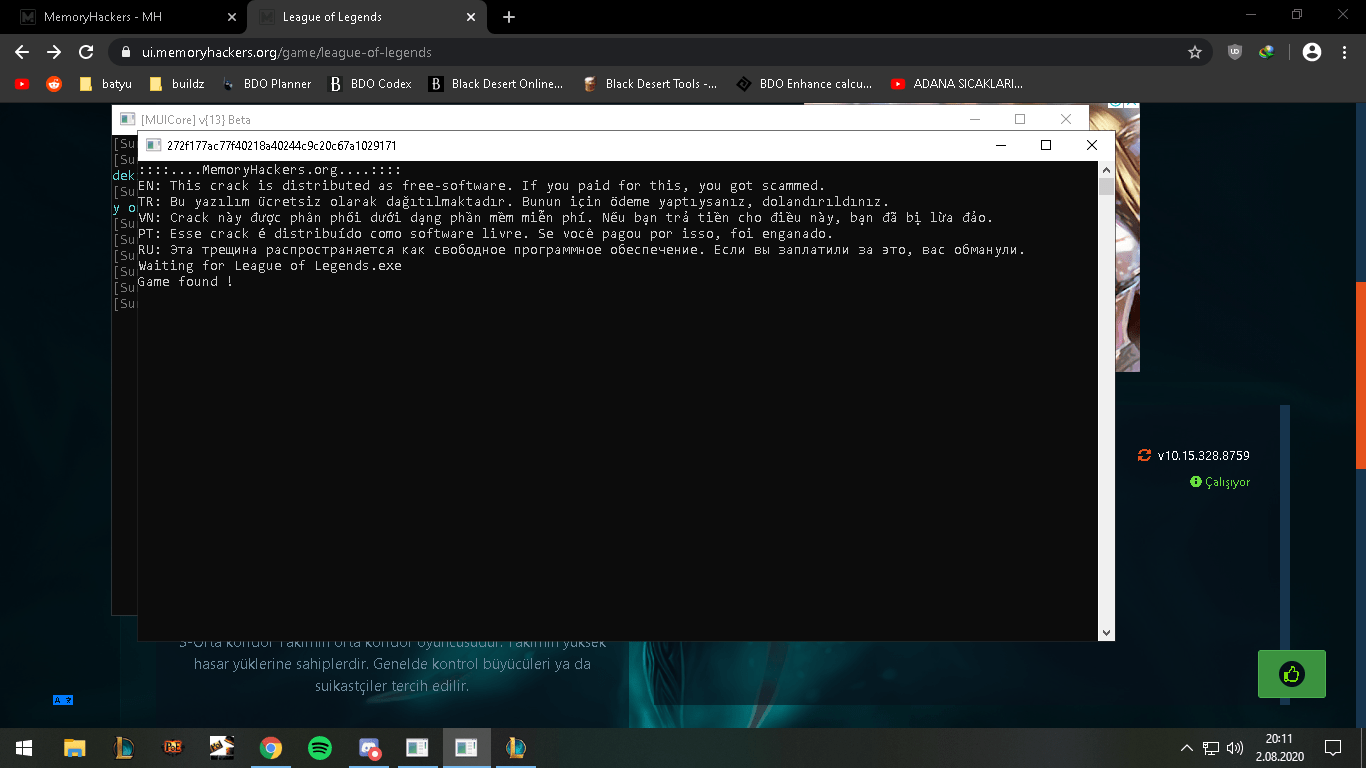Click the console window title bar icon

pyautogui.click(x=154, y=145)
